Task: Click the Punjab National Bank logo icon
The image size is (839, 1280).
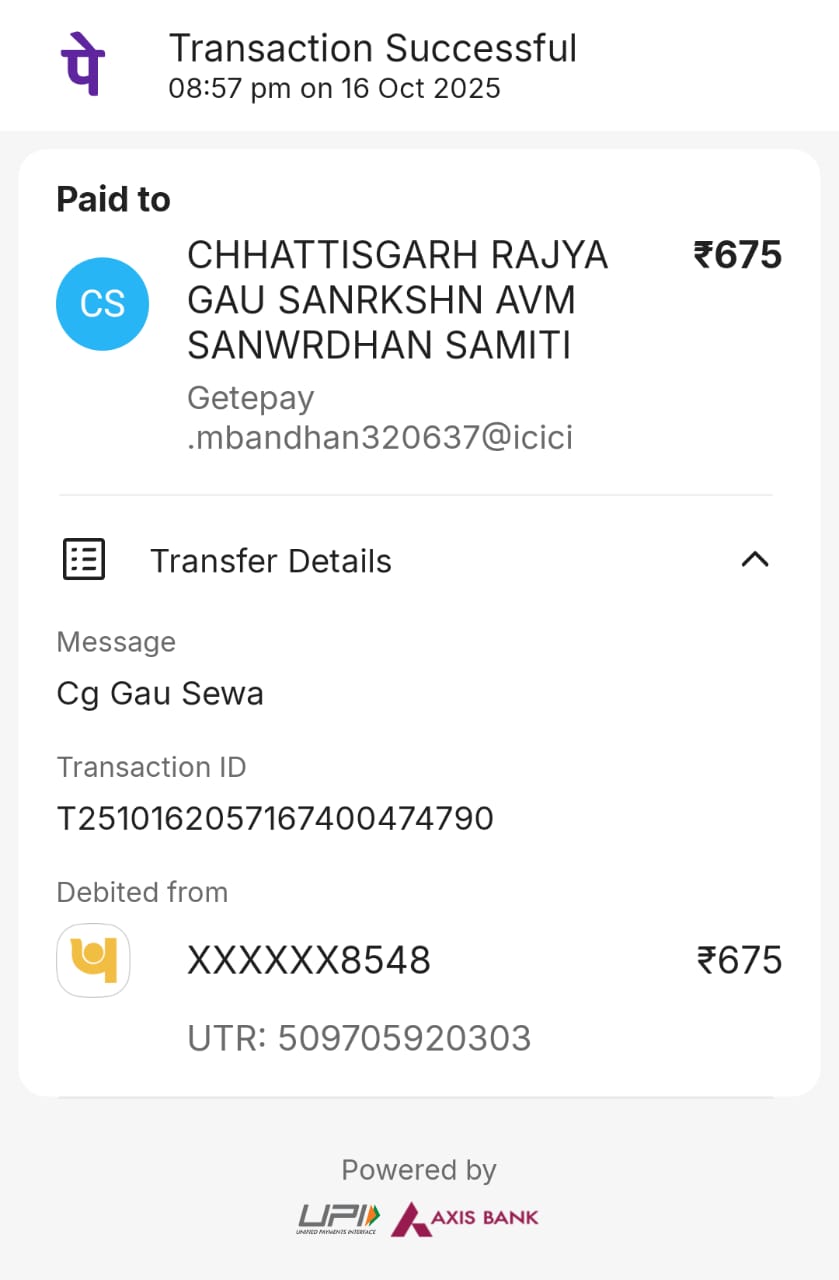Action: click(x=93, y=960)
